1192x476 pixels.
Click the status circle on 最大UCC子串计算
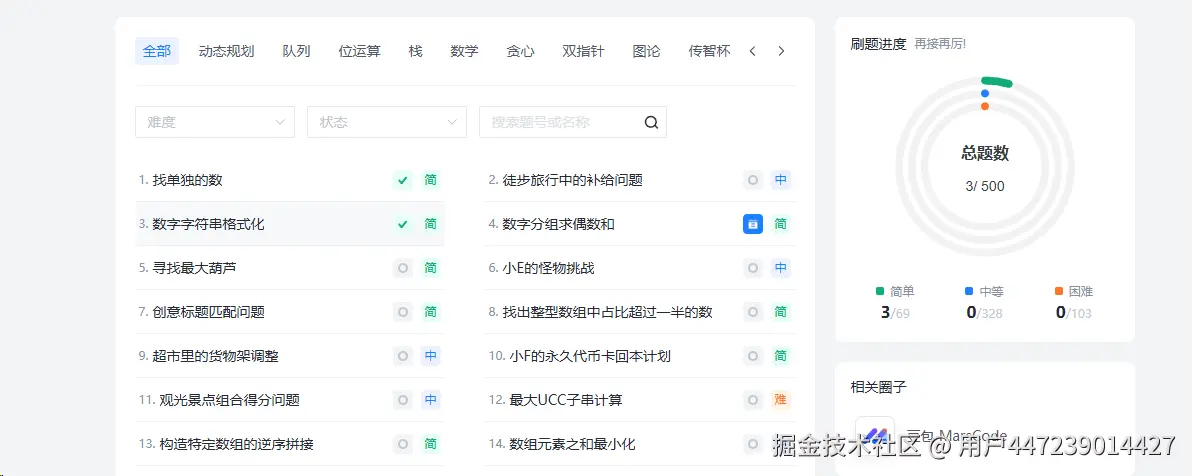click(753, 400)
